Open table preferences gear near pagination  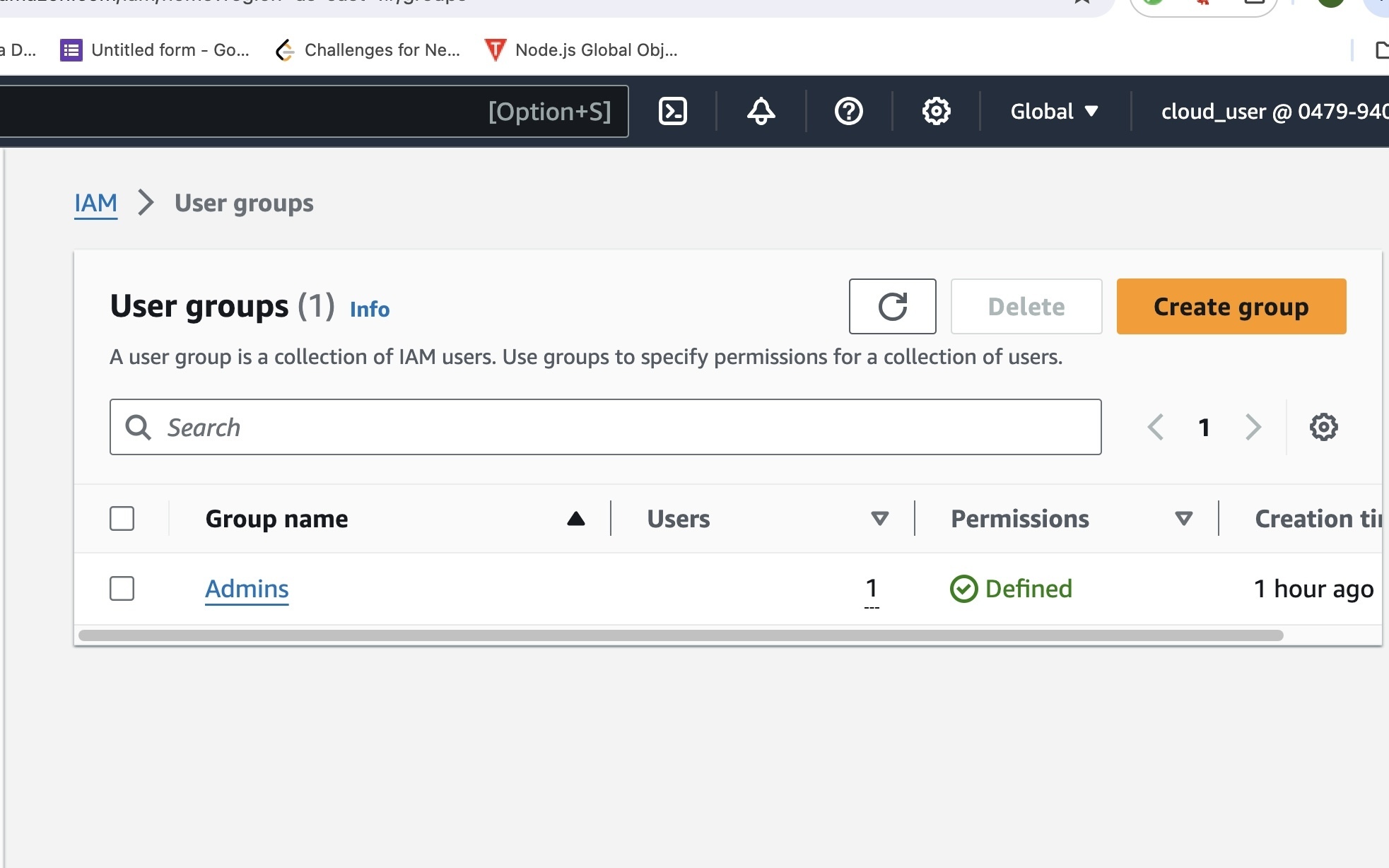click(1324, 426)
